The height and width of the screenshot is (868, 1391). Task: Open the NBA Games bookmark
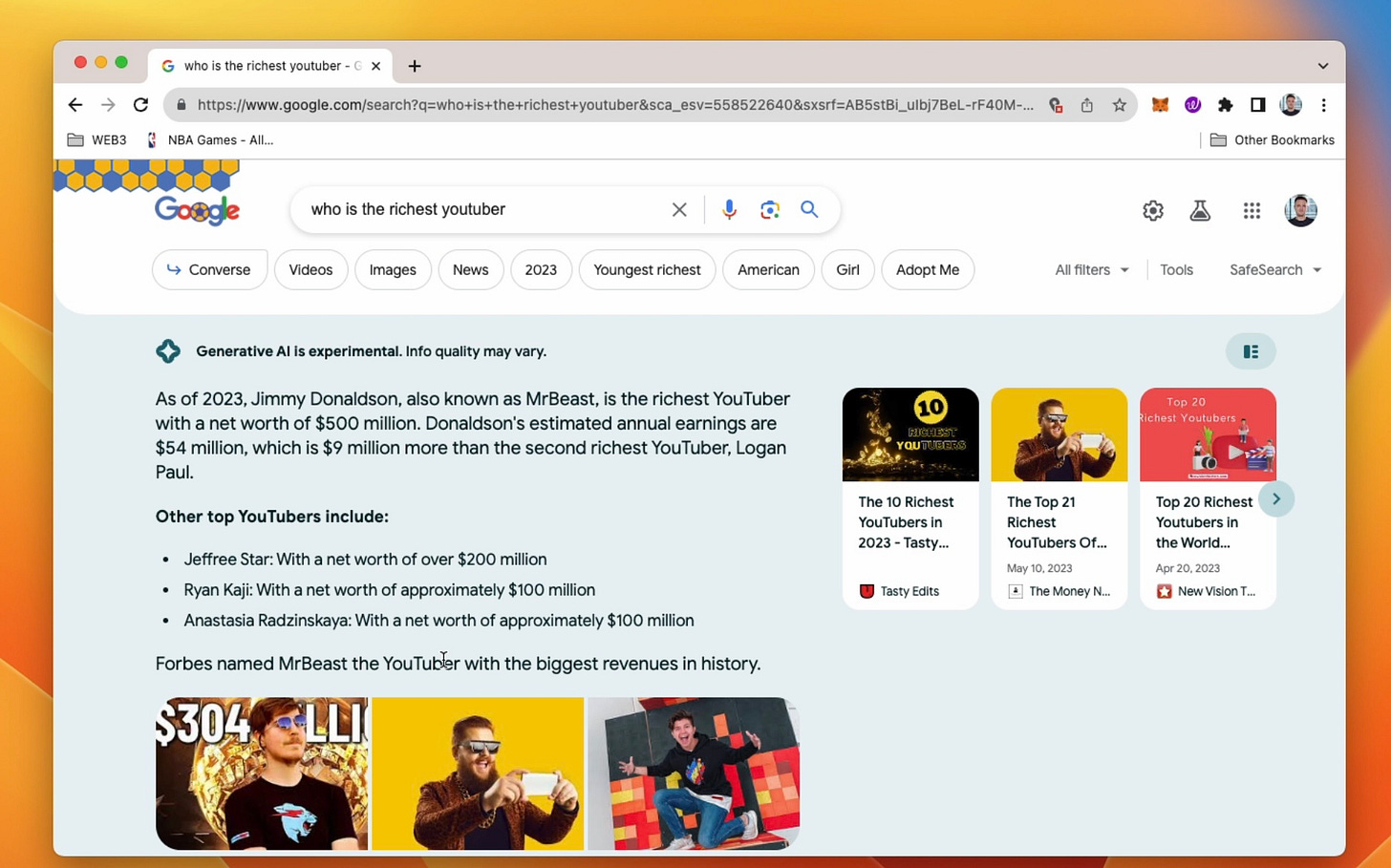[x=209, y=139]
